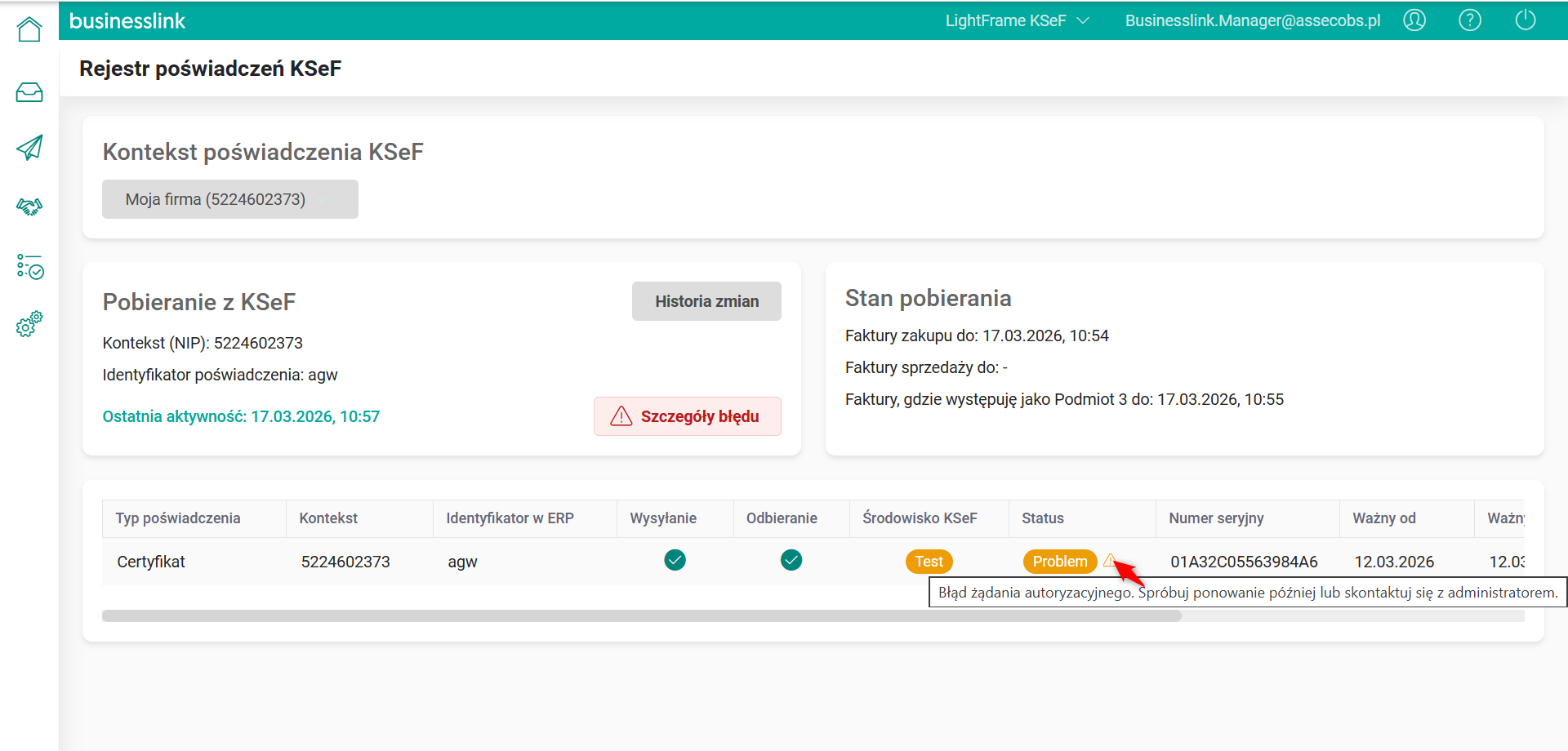
Task: Click the Pobieranie z KSeF heading
Action: coord(198,302)
